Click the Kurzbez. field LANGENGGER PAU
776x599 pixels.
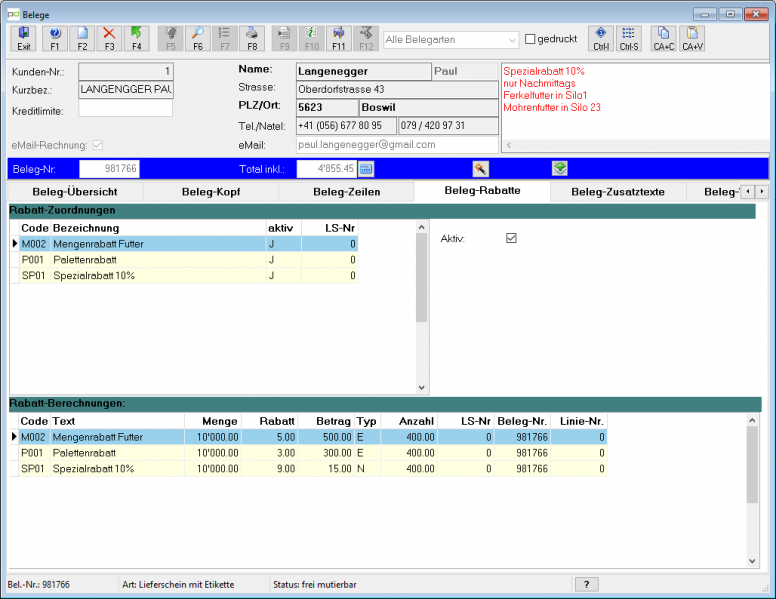click(x=126, y=90)
